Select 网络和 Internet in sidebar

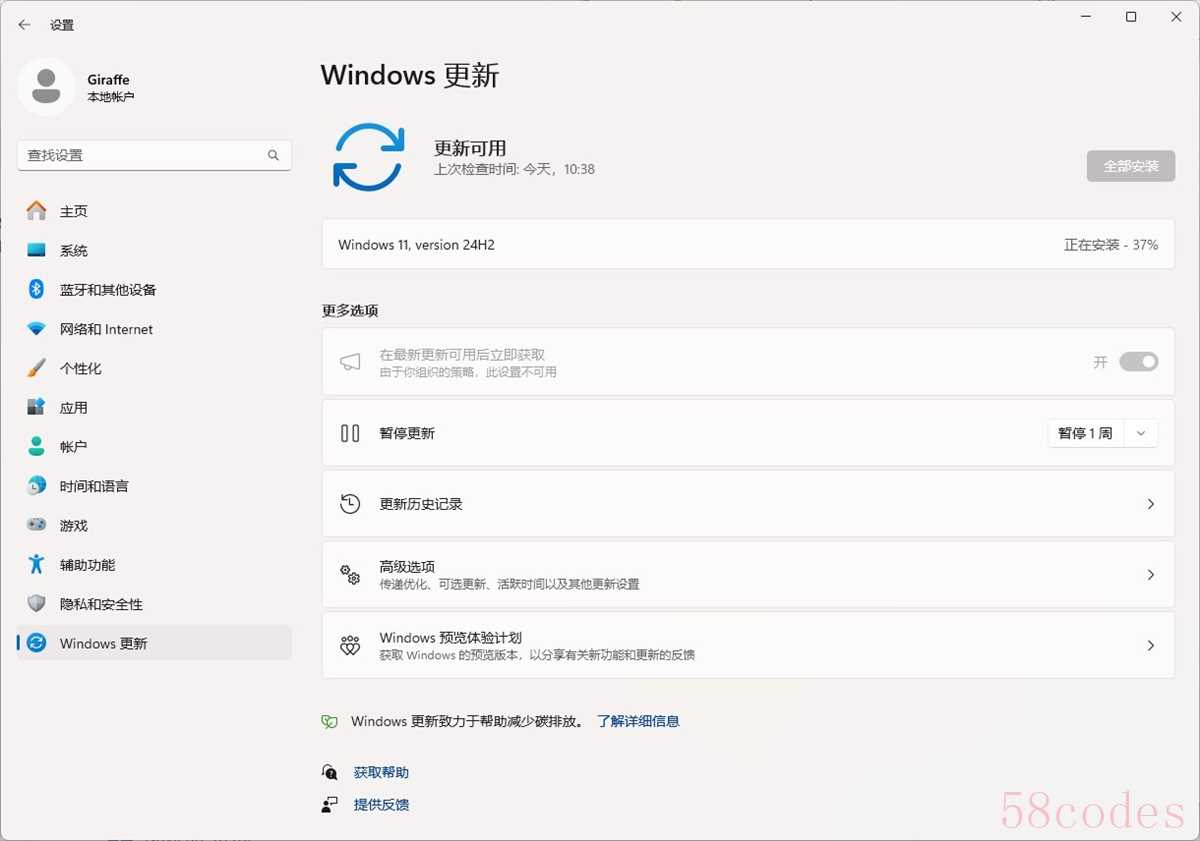pyautogui.click(x=154, y=329)
